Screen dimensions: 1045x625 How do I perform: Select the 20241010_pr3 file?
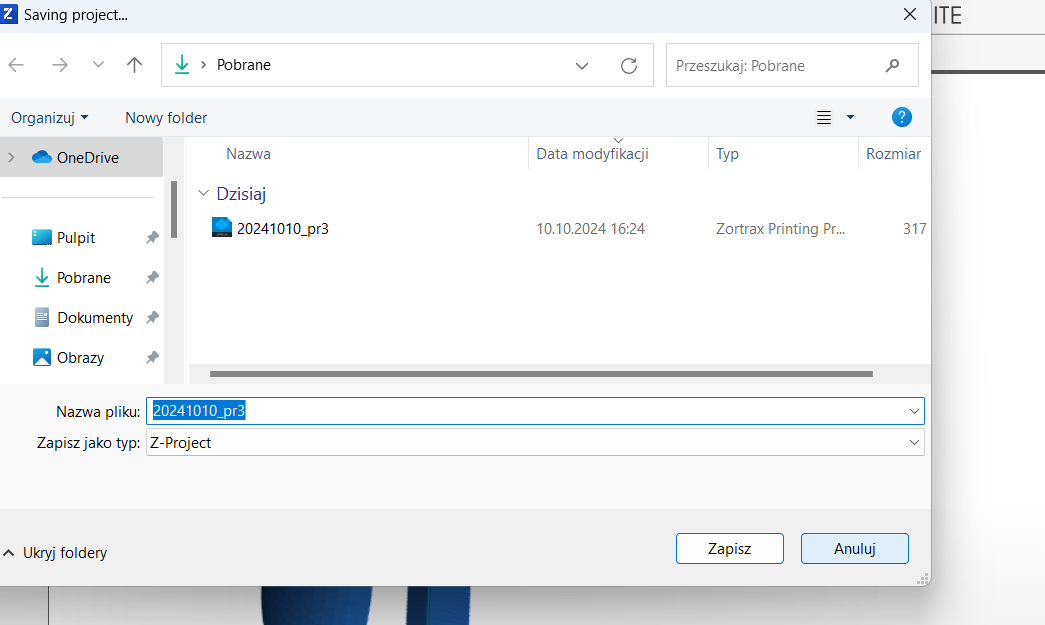point(283,229)
